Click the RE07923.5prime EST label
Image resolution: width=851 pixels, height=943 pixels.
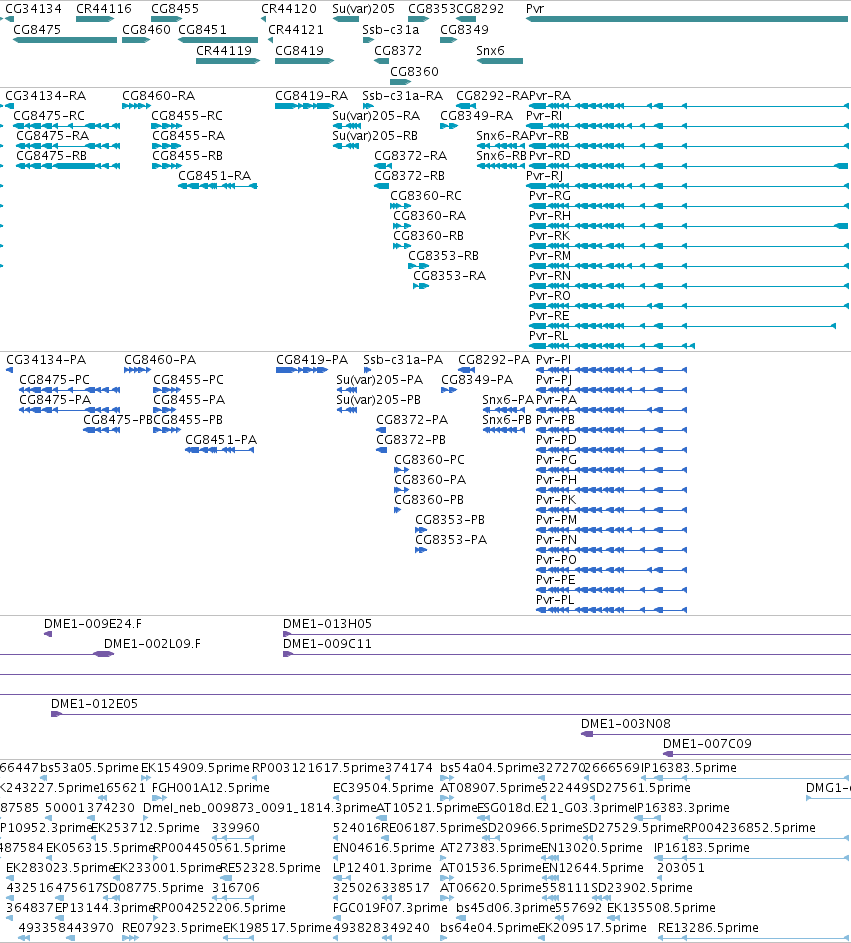point(172,927)
